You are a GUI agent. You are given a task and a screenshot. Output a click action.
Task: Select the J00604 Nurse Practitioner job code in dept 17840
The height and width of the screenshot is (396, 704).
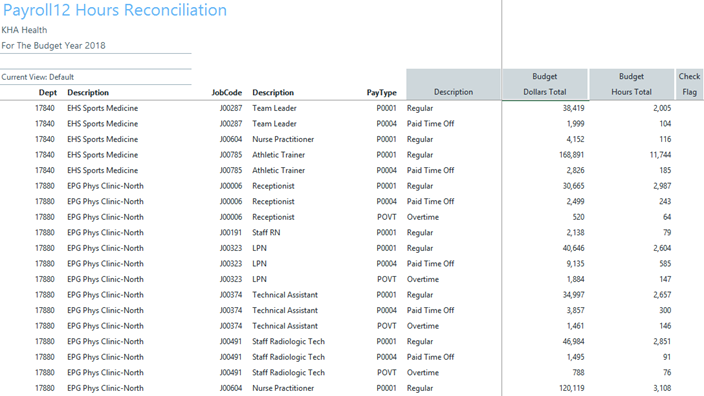tap(231, 139)
